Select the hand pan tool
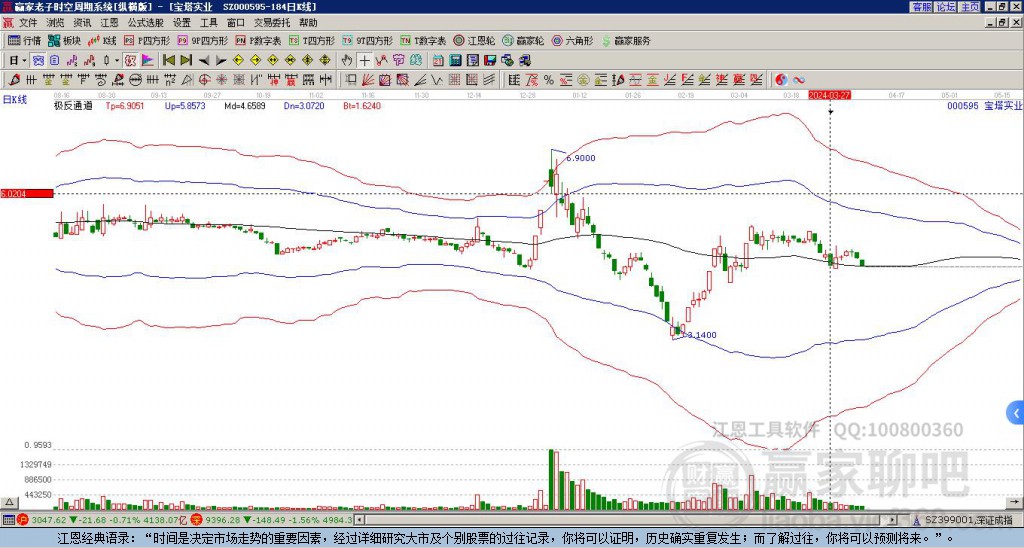Viewport: 1024px width, 548px height. click(x=347, y=60)
